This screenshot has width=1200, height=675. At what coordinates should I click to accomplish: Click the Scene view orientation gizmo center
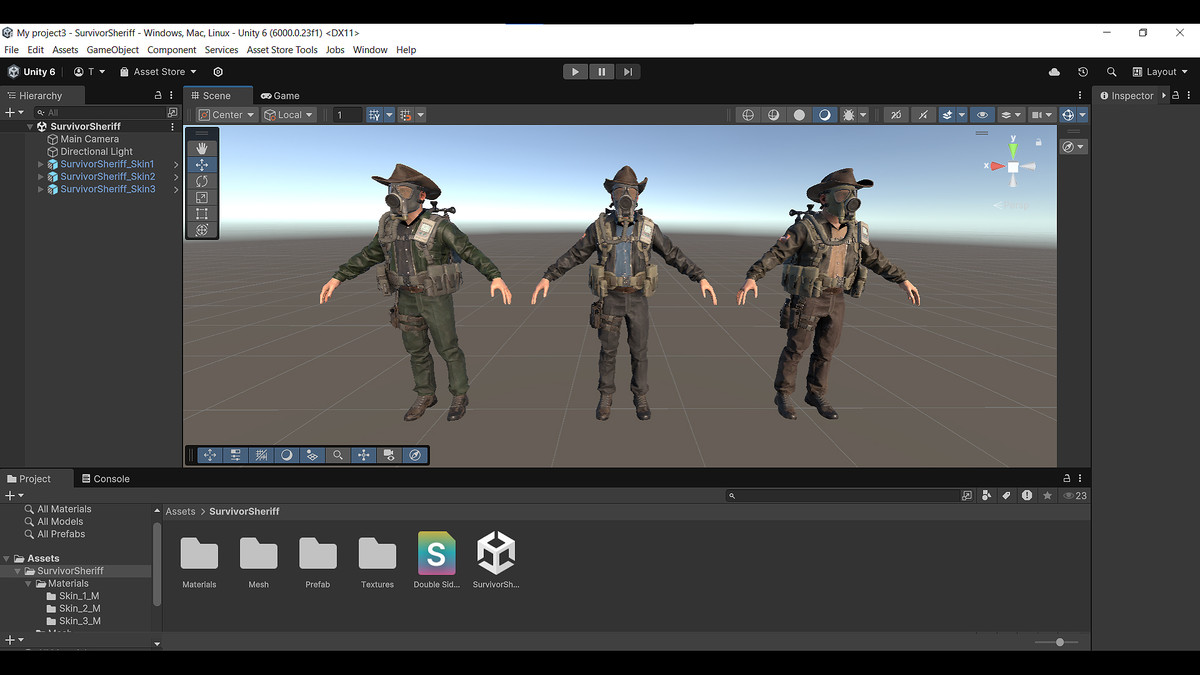(x=1013, y=167)
